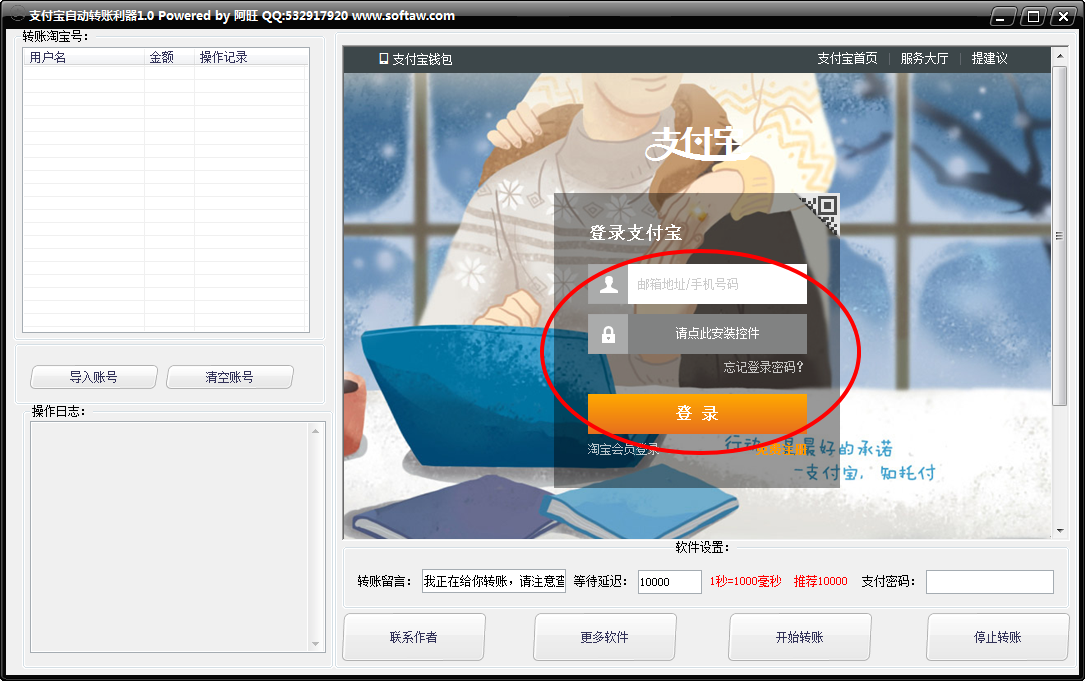The height and width of the screenshot is (681, 1085).
Task: Click the 邮箱地址/手机号码 input field
Action: 717,284
